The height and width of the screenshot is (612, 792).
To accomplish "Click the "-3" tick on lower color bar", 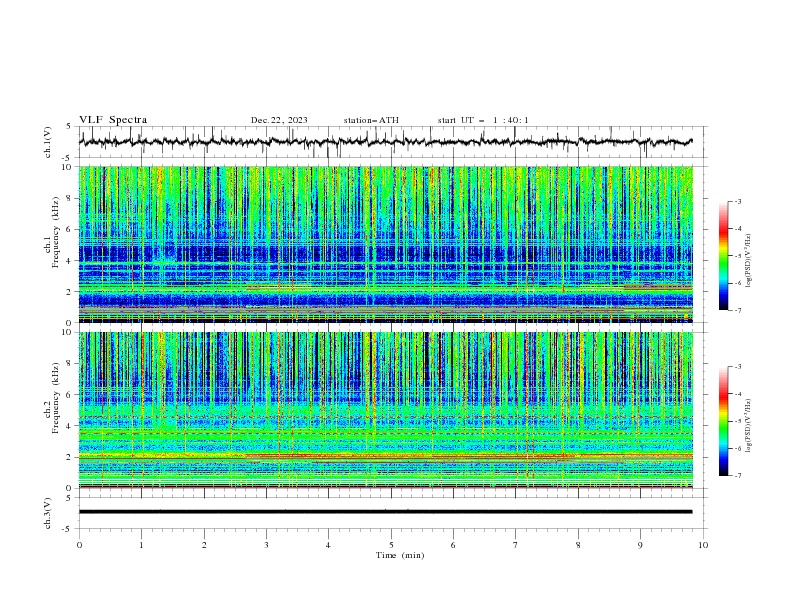I will pyautogui.click(x=738, y=367).
